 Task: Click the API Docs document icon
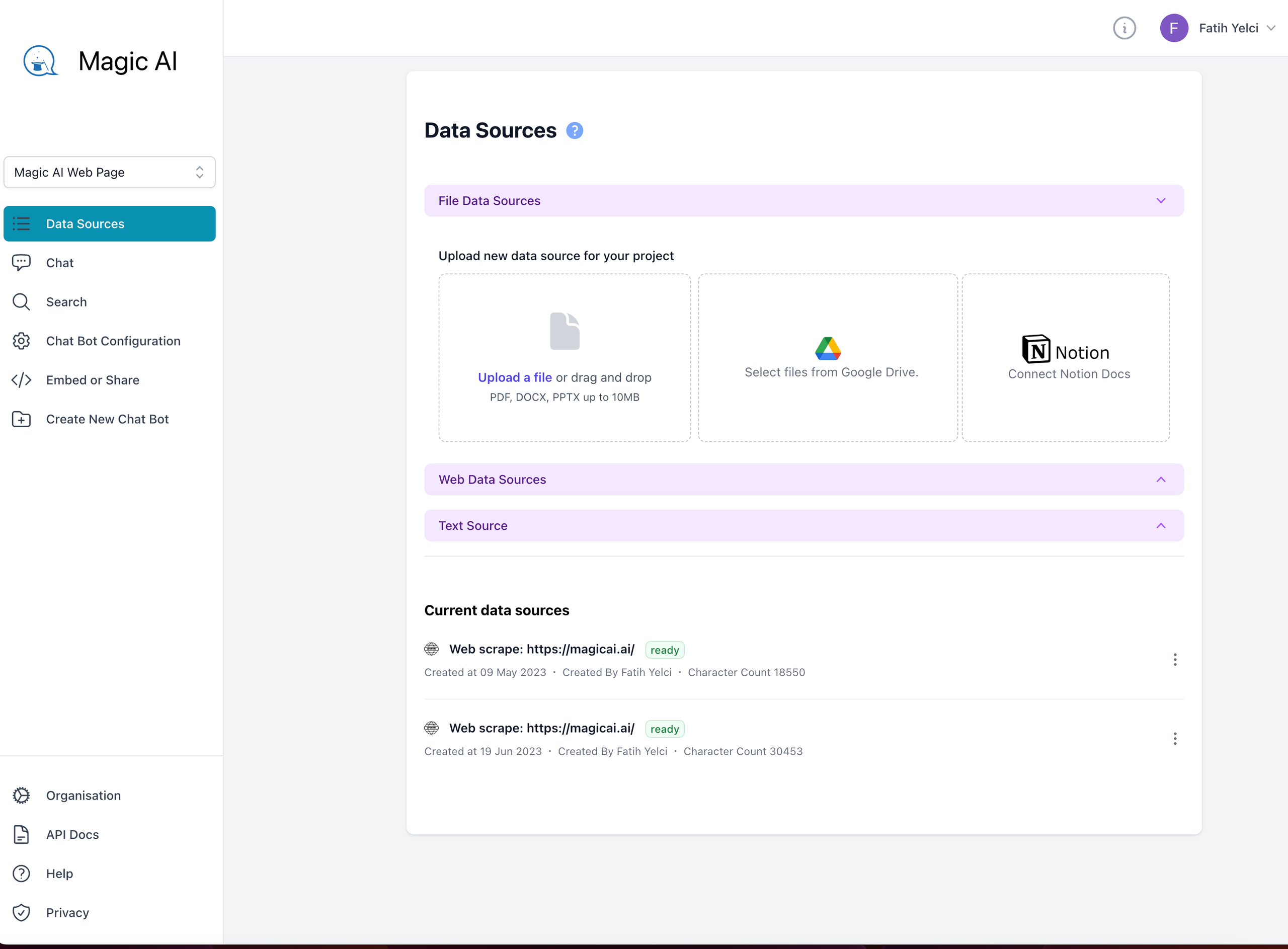tap(21, 834)
